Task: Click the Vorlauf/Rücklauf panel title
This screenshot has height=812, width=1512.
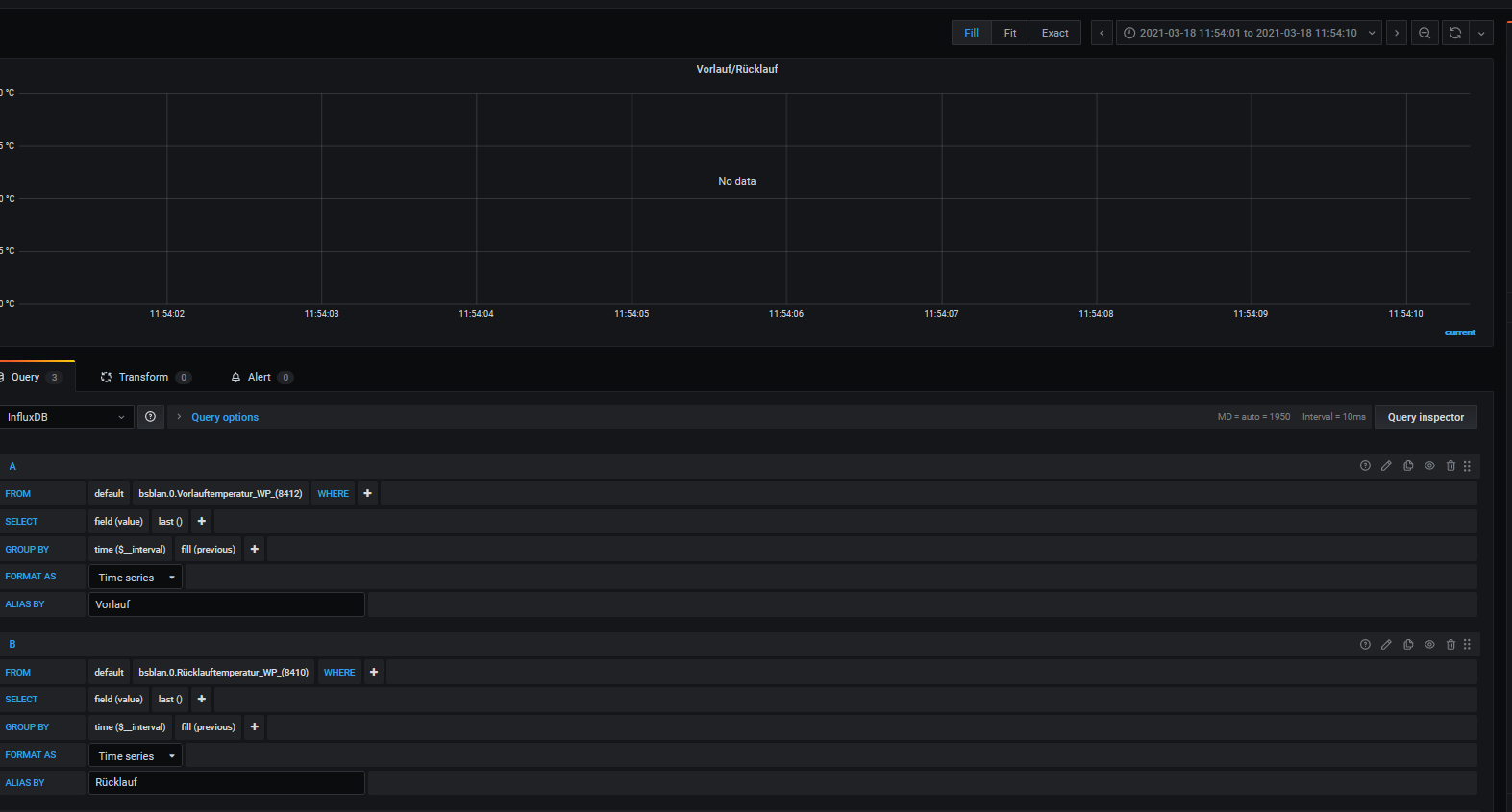Action: tap(737, 69)
